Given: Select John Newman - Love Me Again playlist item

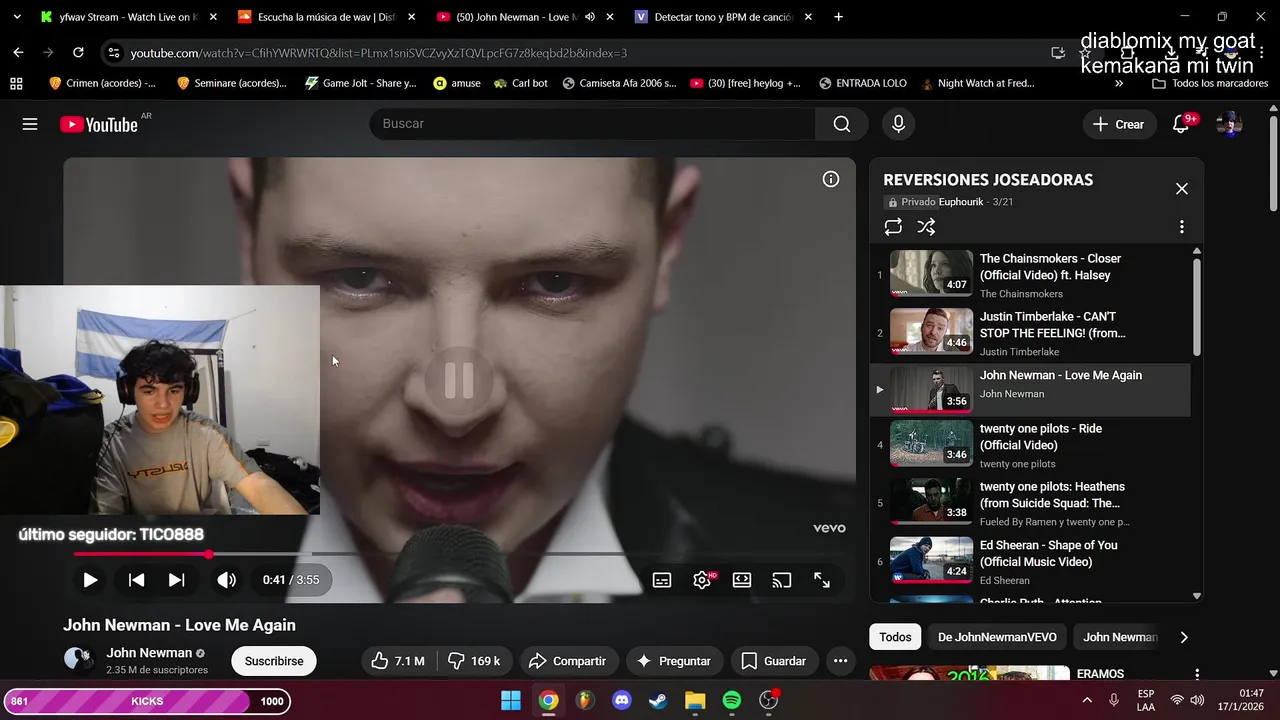Looking at the screenshot, I should click(1030, 390).
